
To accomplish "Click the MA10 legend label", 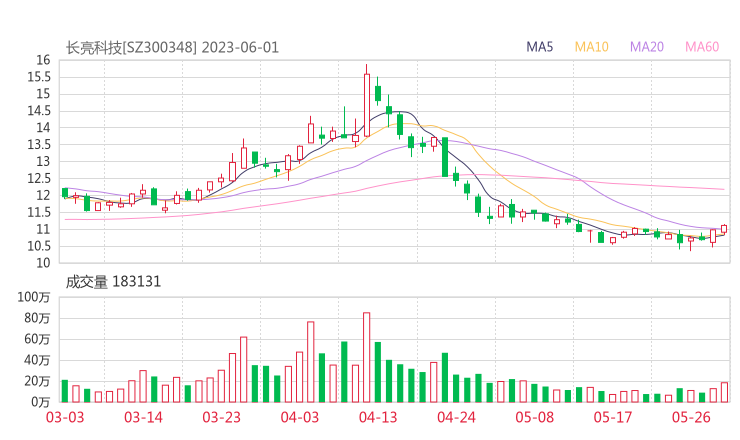I will (591, 47).
